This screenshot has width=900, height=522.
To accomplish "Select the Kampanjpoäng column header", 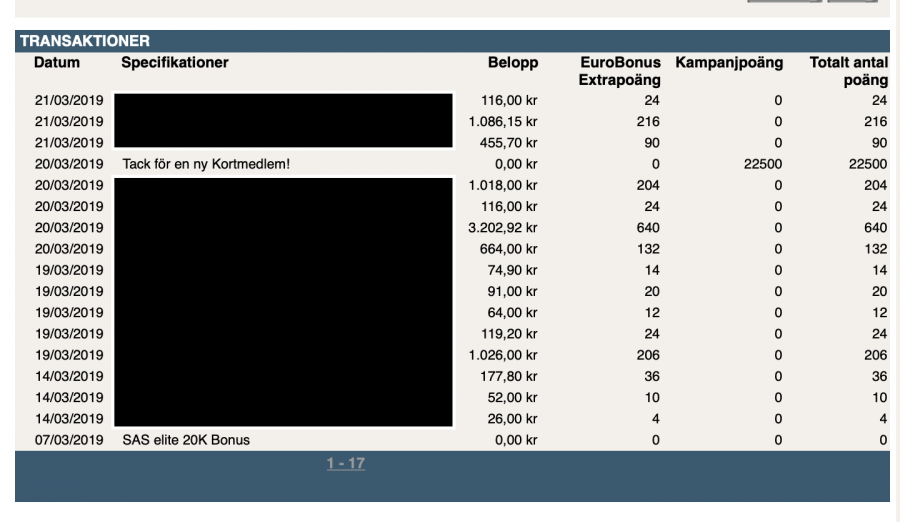I will coord(729,63).
